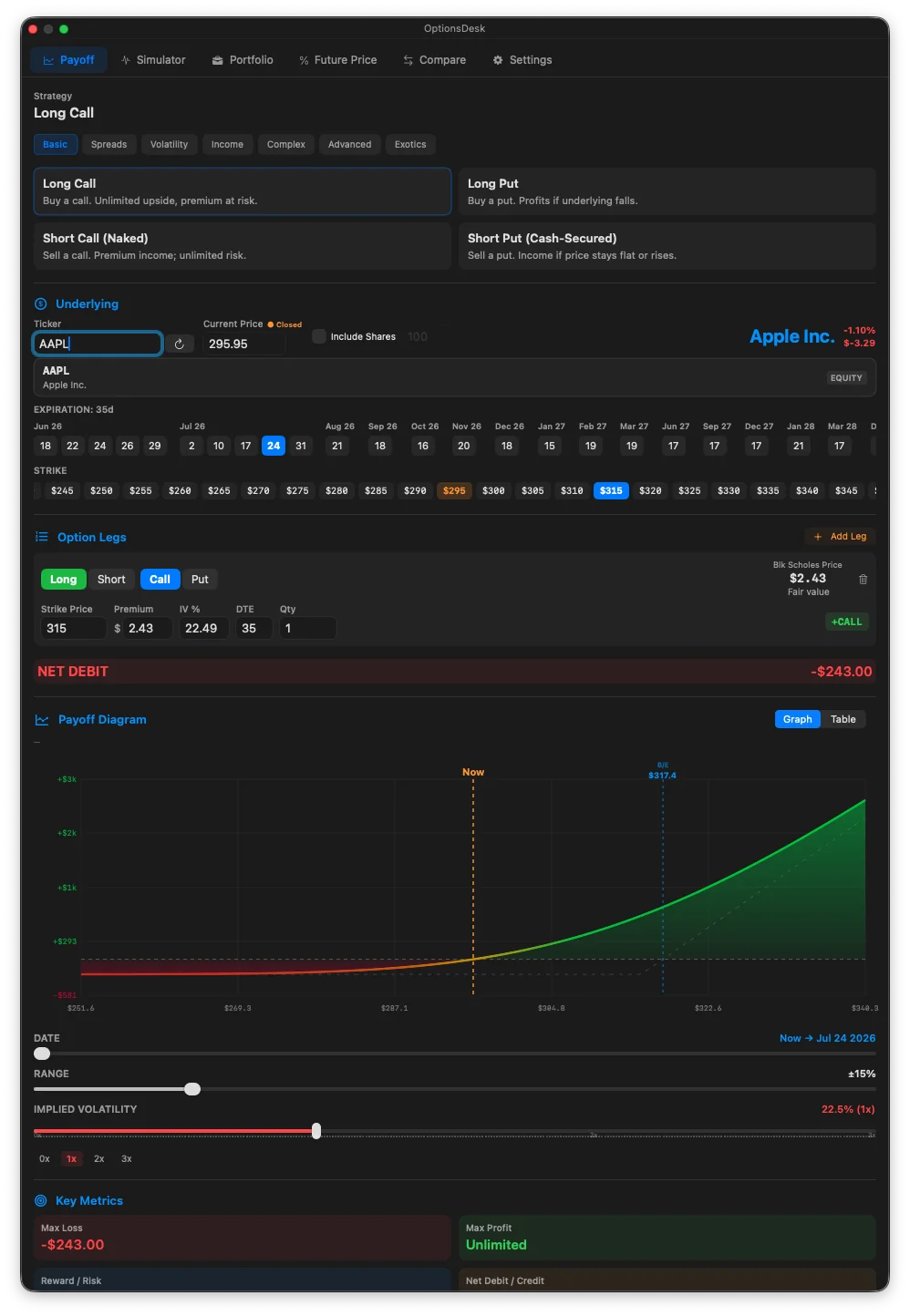
Task: Select the Income strategy category
Action: point(227,145)
